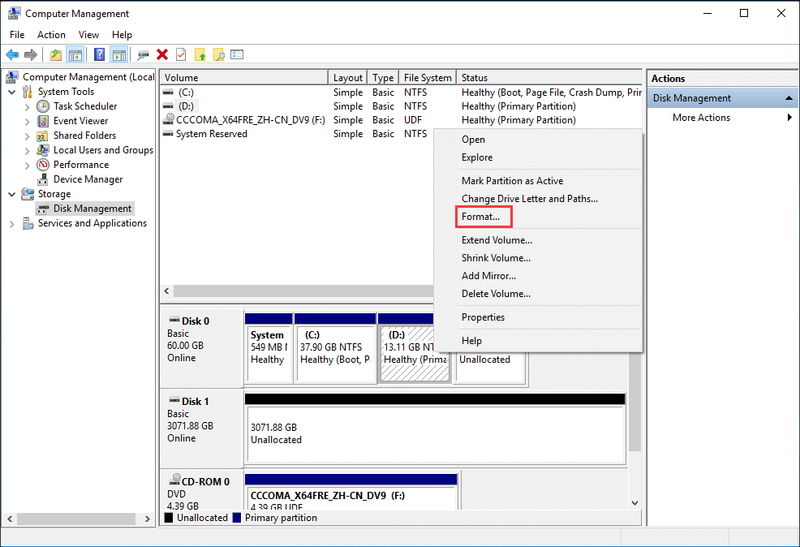Collapse the System Tools tree node
Viewport: 800px width, 547px height.
coord(12,92)
